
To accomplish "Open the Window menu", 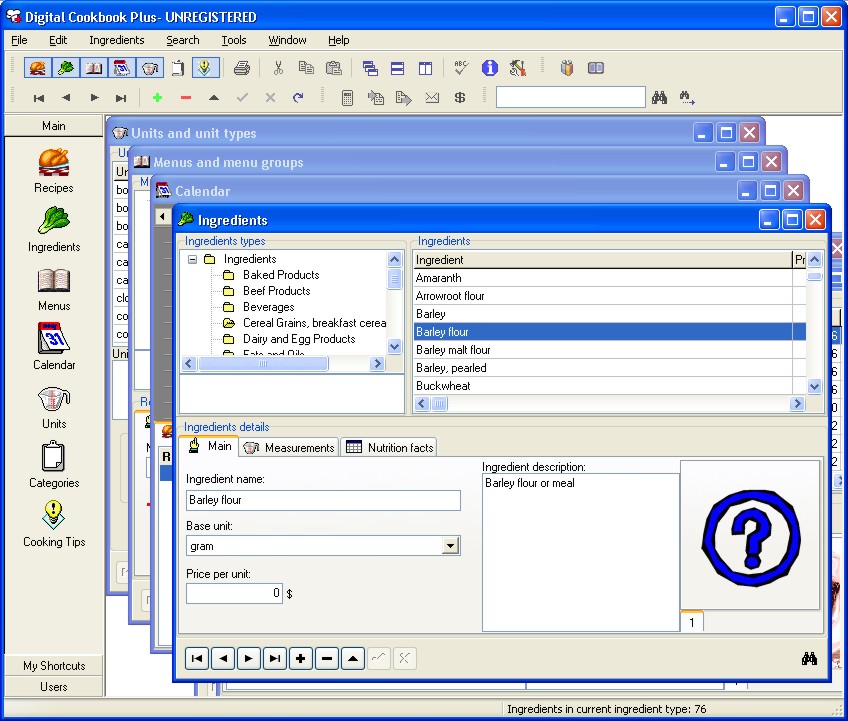I will [287, 40].
